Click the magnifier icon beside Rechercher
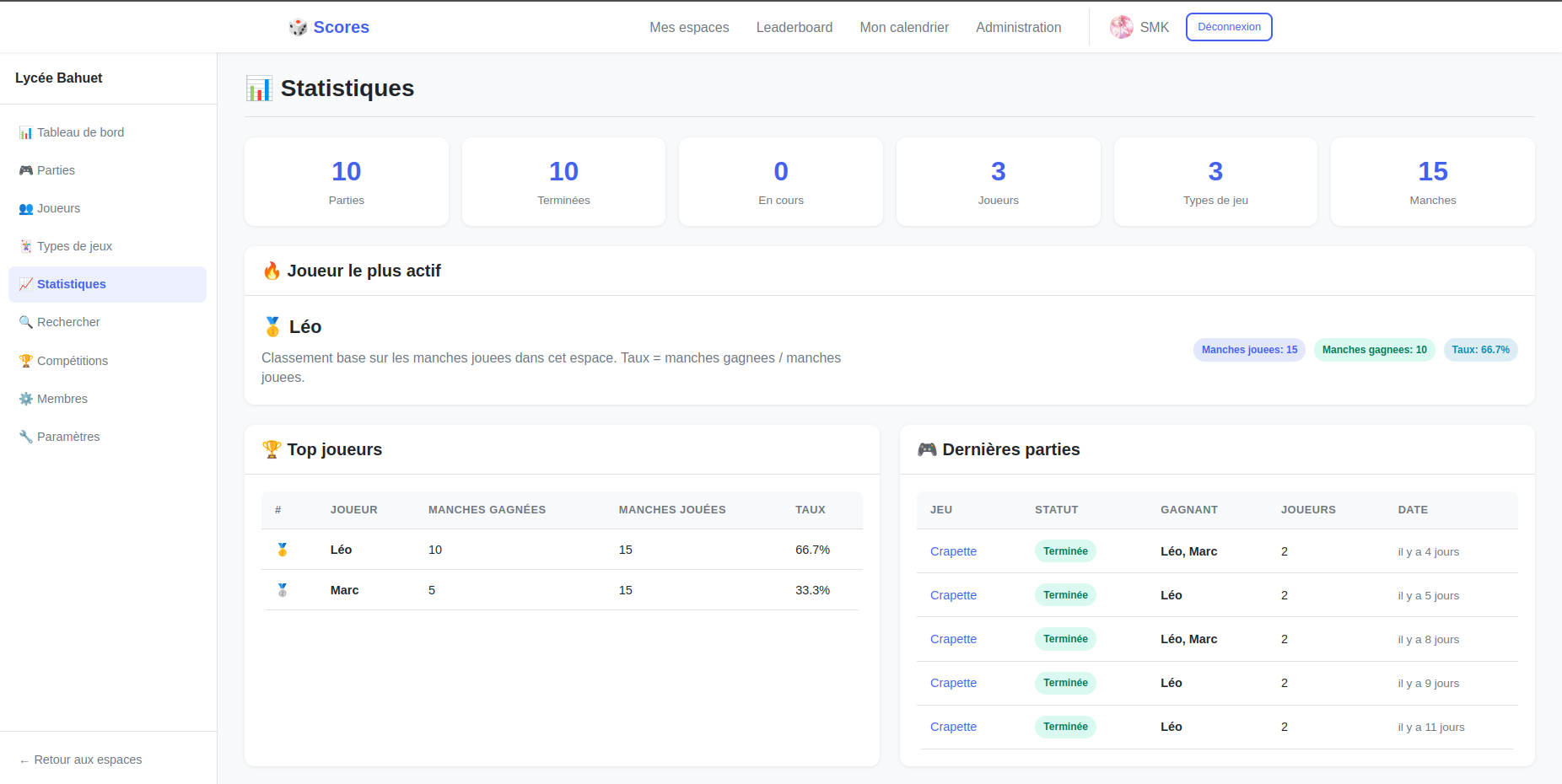Screen dimensions: 1562x784 coord(26,322)
